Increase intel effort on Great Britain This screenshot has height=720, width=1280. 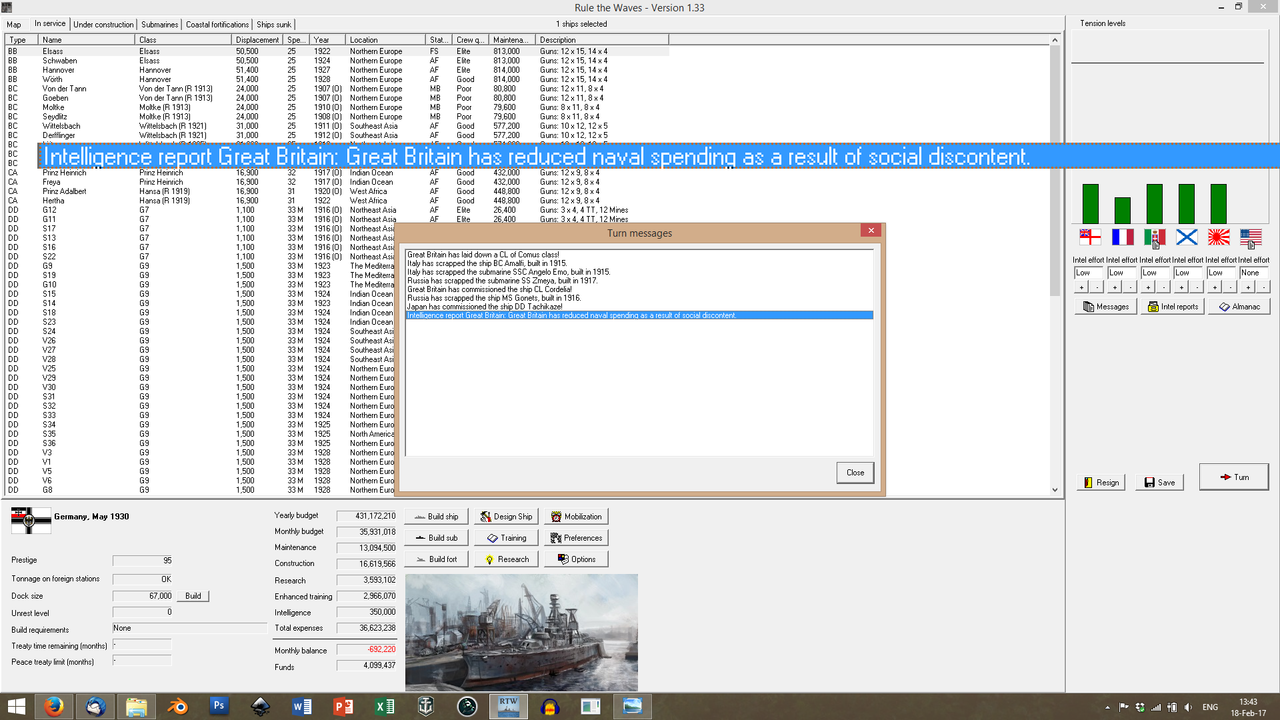(1081, 288)
